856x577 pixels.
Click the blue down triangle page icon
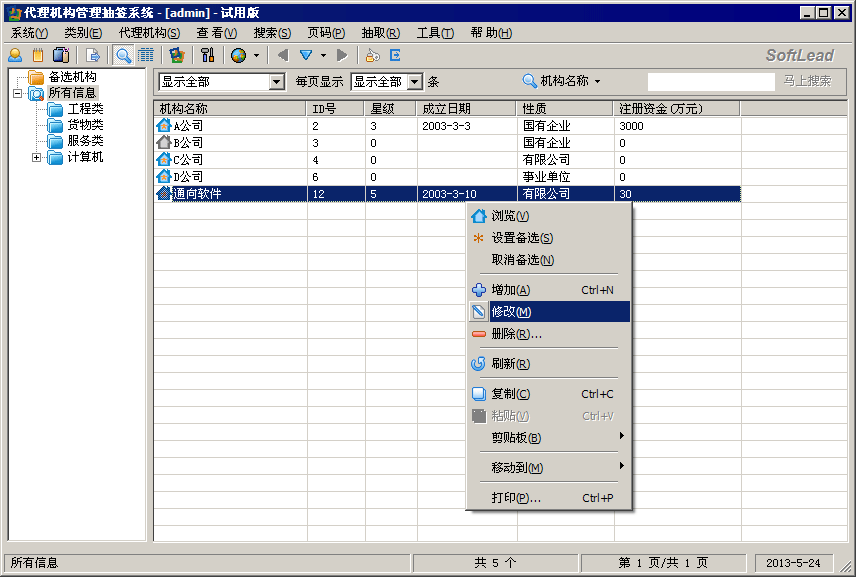pyautogui.click(x=306, y=55)
